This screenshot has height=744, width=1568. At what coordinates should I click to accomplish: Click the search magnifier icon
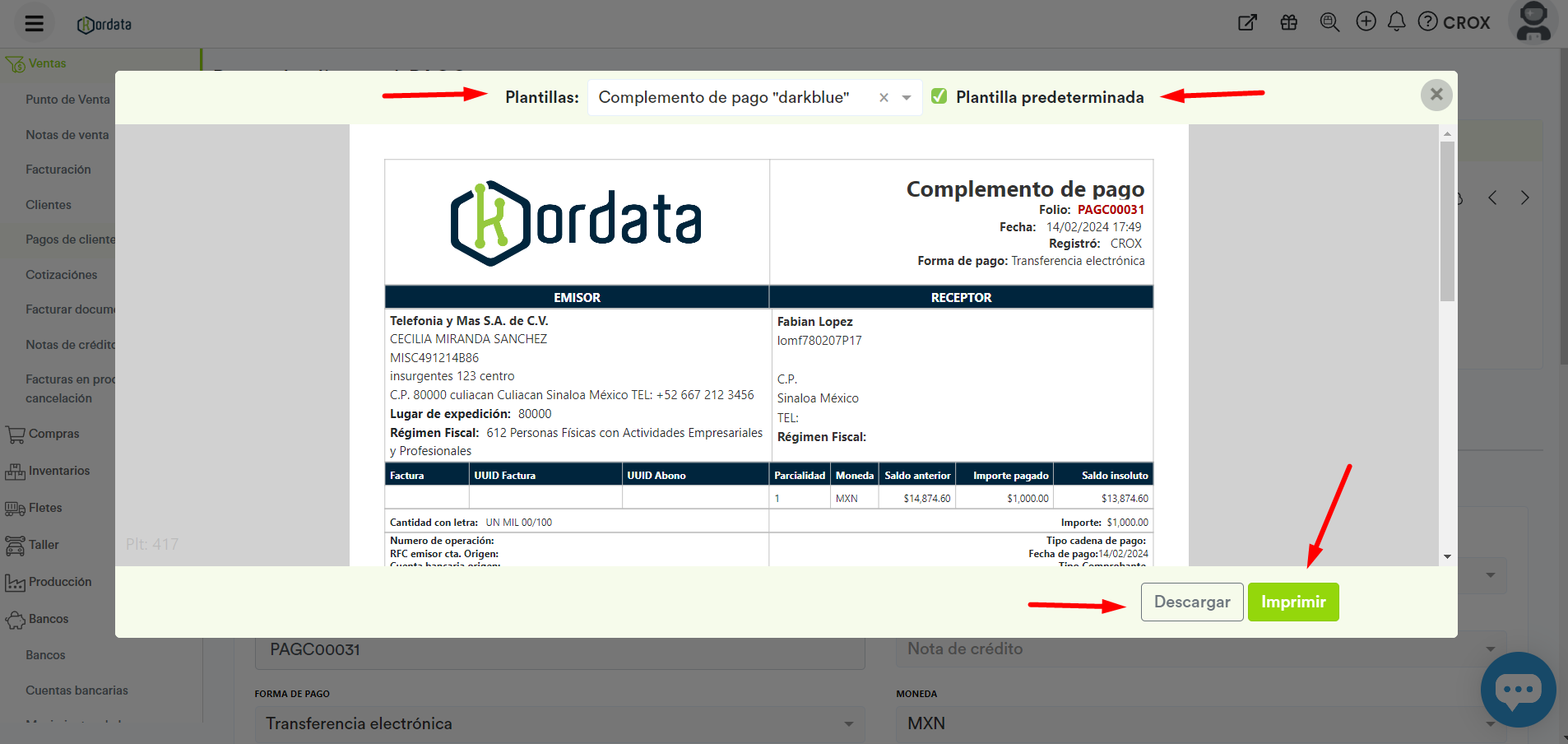point(1329,22)
